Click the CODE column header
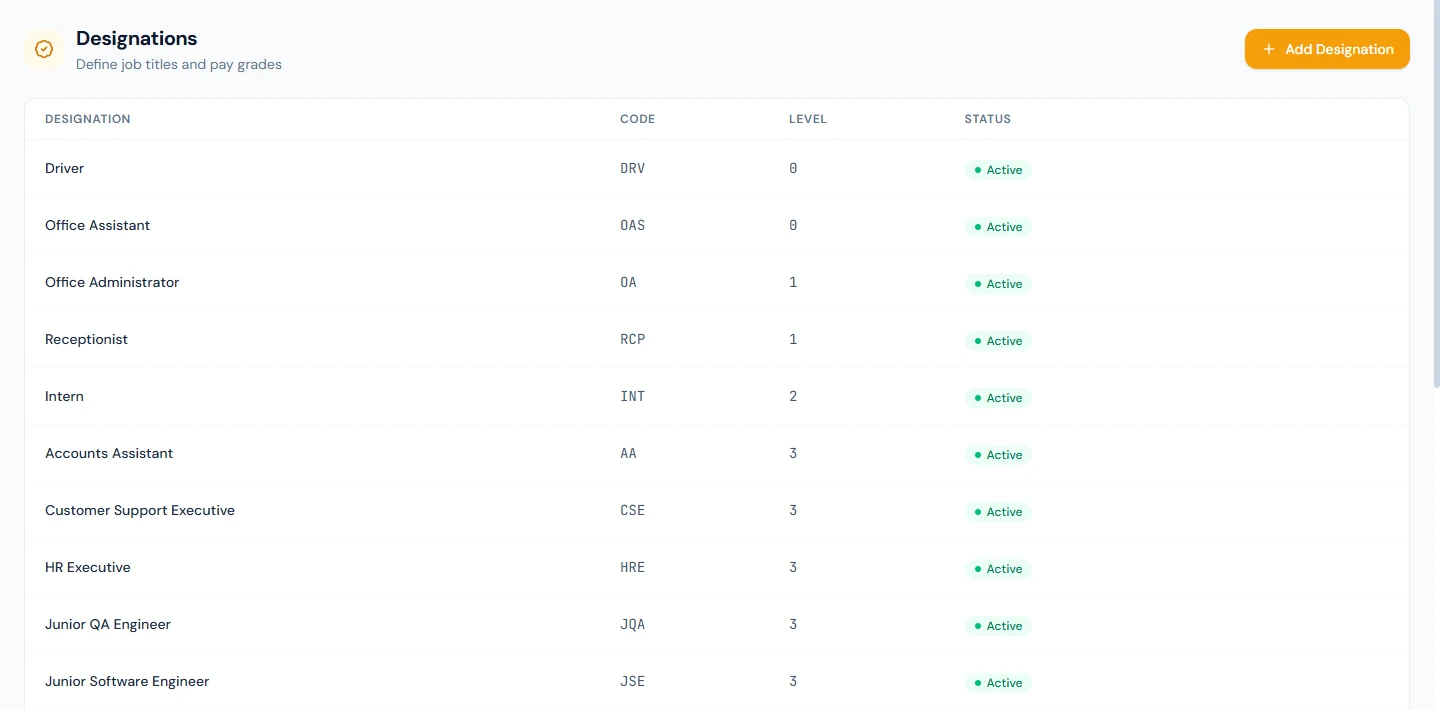Image resolution: width=1440 pixels, height=710 pixels. [x=638, y=119]
